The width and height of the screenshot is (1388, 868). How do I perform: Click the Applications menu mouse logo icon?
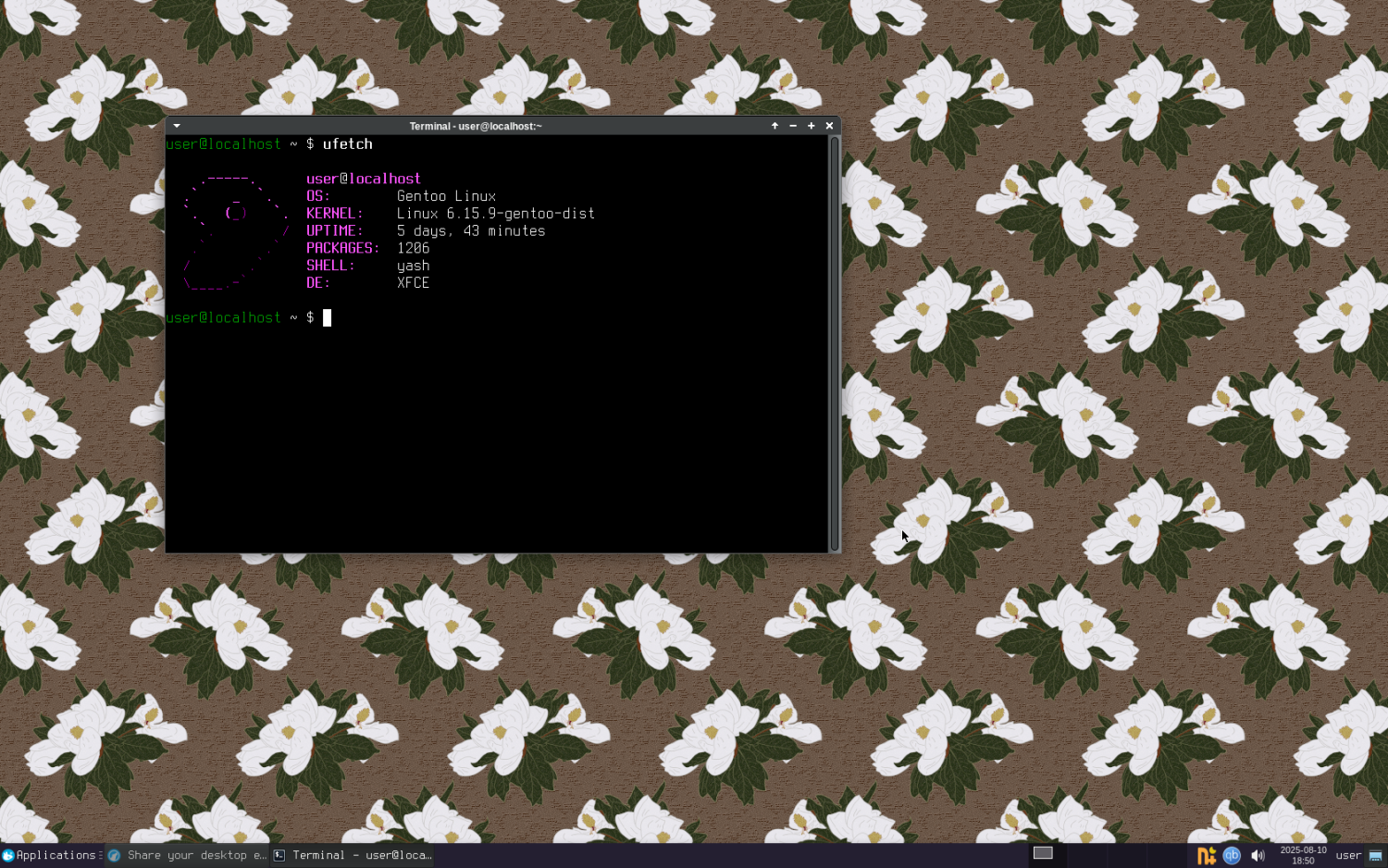pos(8,855)
